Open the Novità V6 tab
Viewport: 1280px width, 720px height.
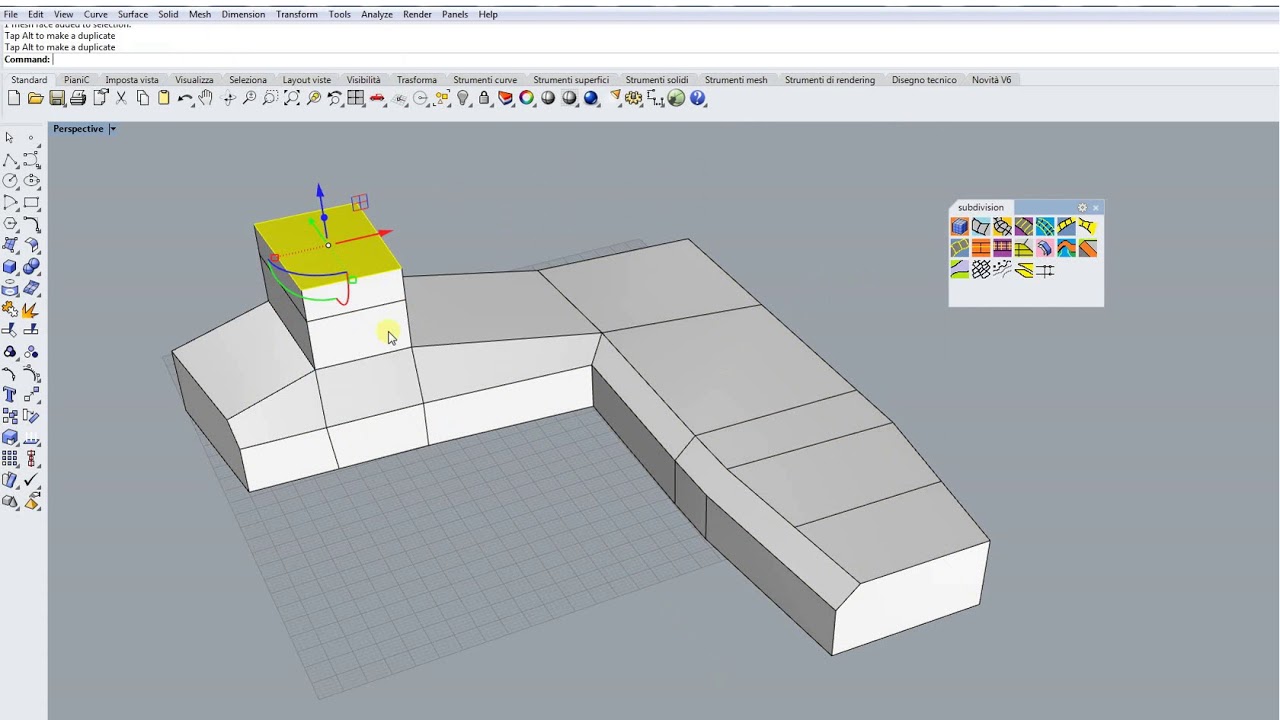pyautogui.click(x=992, y=80)
